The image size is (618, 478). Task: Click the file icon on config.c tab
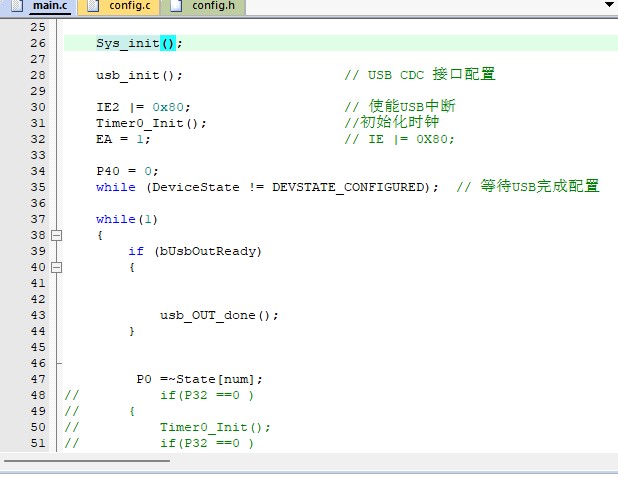[x=93, y=7]
